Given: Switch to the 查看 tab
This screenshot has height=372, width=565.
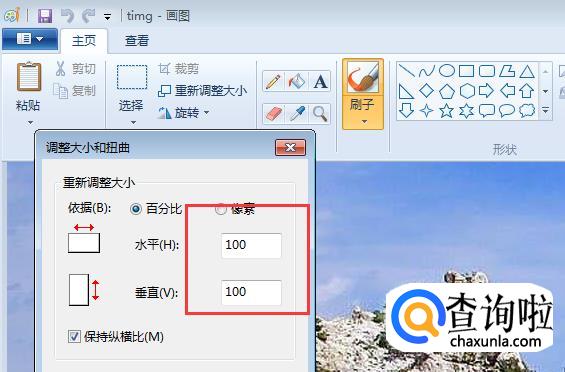Looking at the screenshot, I should coord(137,40).
